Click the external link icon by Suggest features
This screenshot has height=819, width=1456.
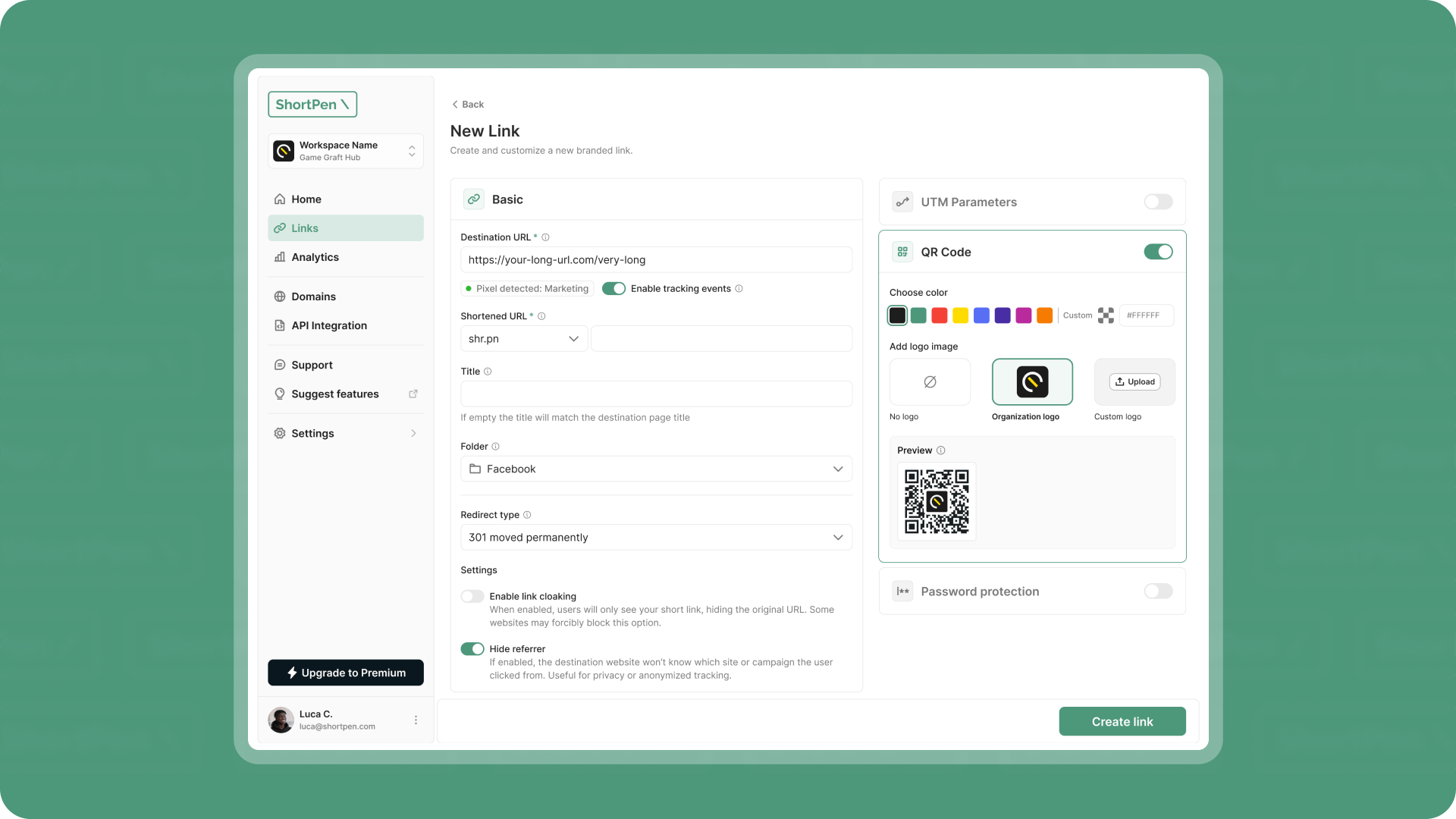click(x=413, y=394)
